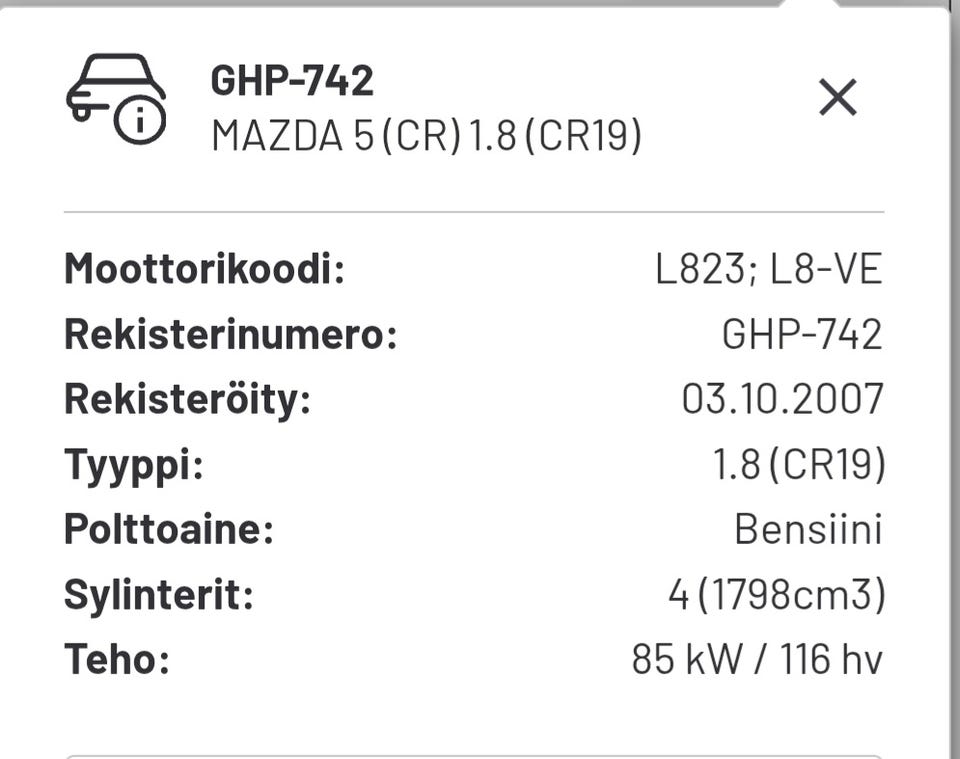
Task: Select the Bensiini fuel value
Action: (808, 529)
